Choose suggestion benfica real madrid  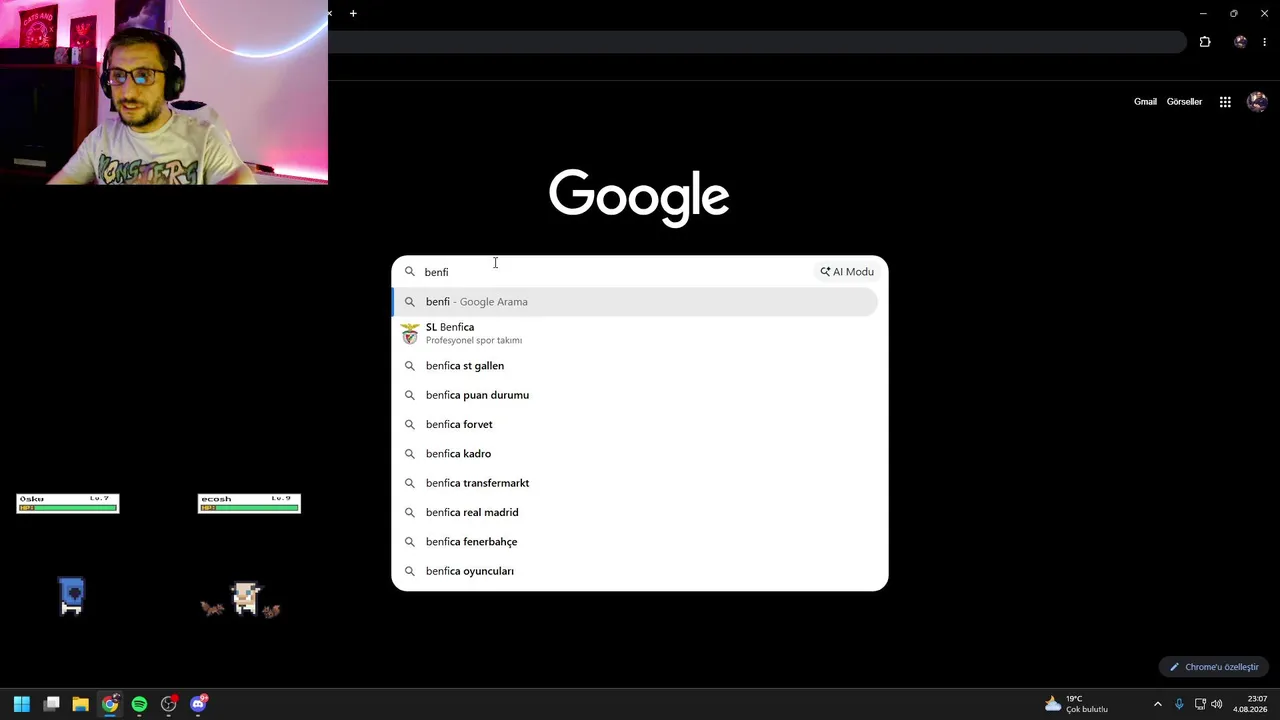coord(635,512)
